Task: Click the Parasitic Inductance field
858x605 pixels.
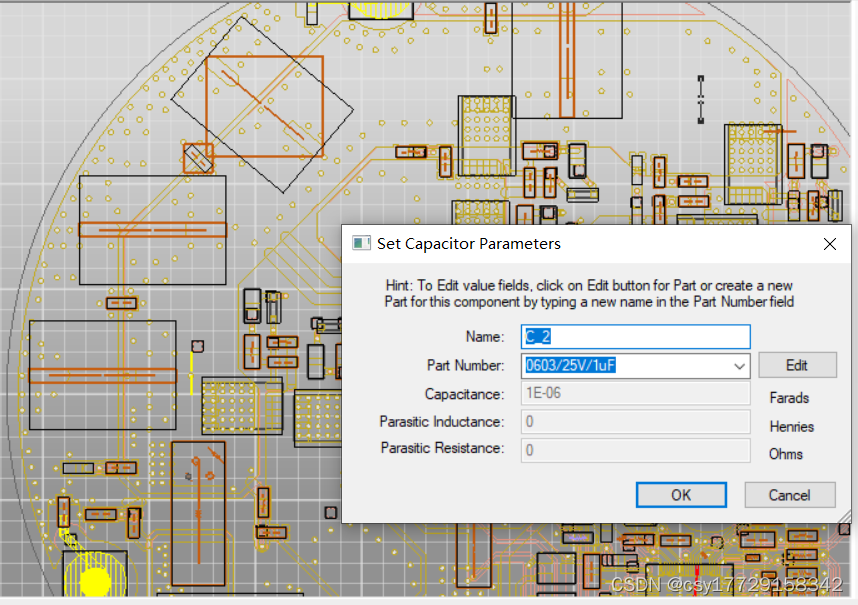Action: 635,422
